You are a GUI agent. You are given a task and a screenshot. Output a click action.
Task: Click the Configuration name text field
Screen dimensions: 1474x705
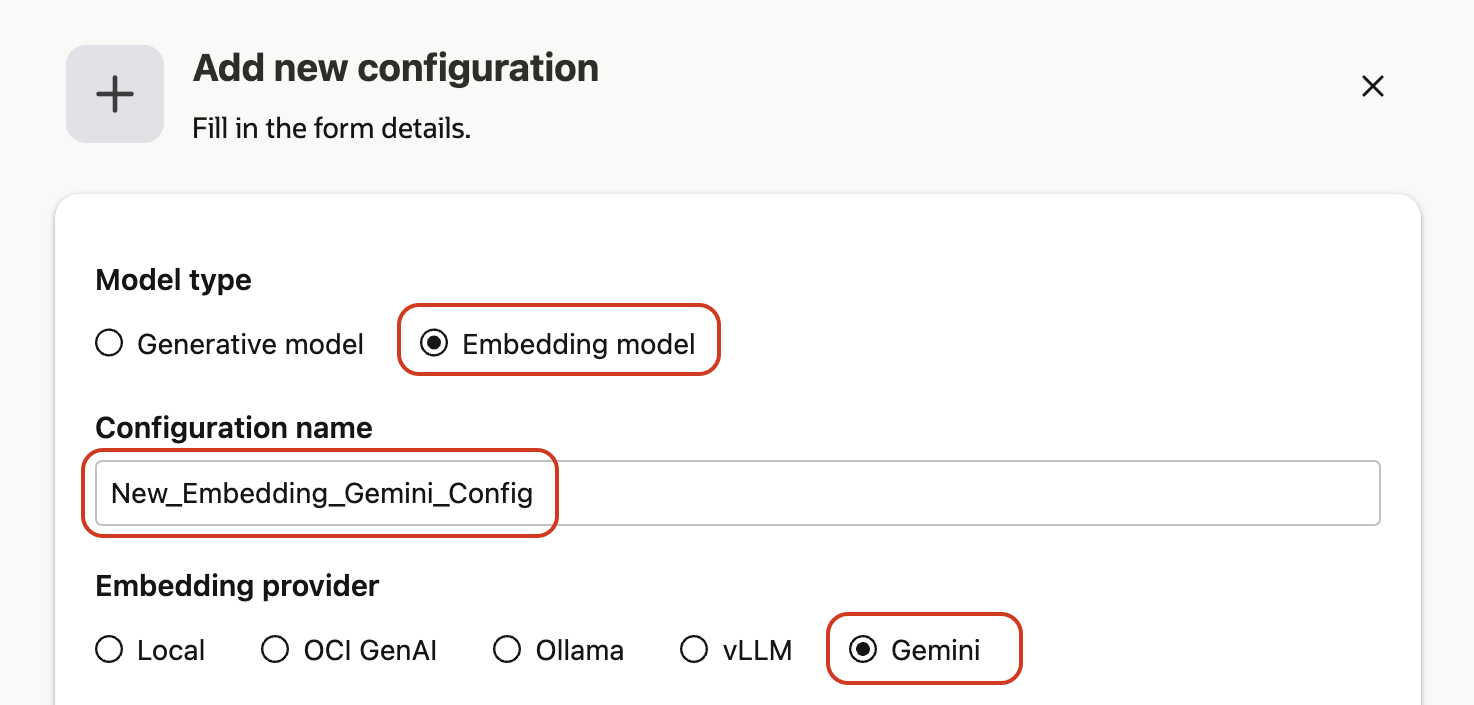coord(700,492)
